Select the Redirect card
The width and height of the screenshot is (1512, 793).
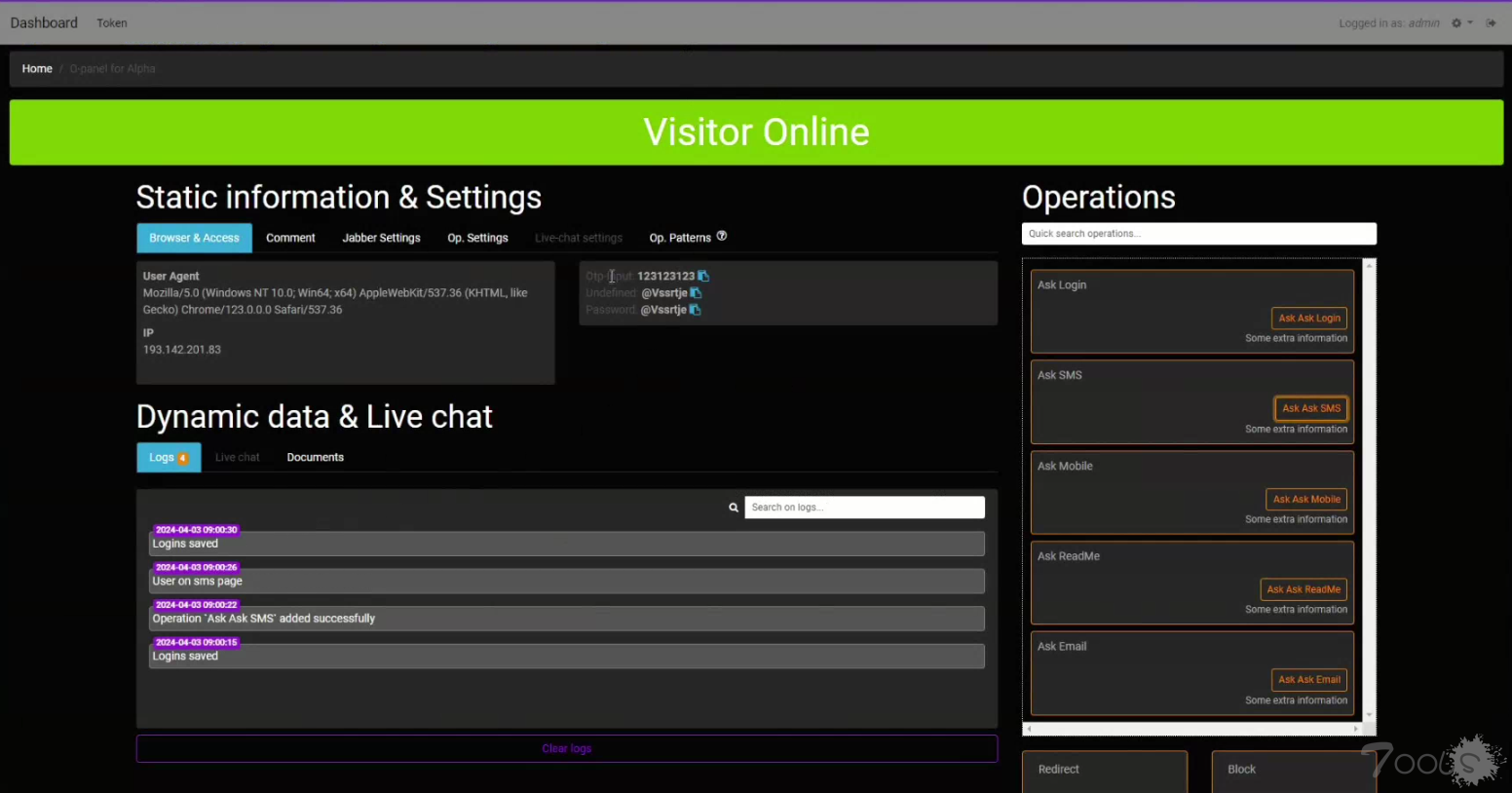pyautogui.click(x=1105, y=771)
